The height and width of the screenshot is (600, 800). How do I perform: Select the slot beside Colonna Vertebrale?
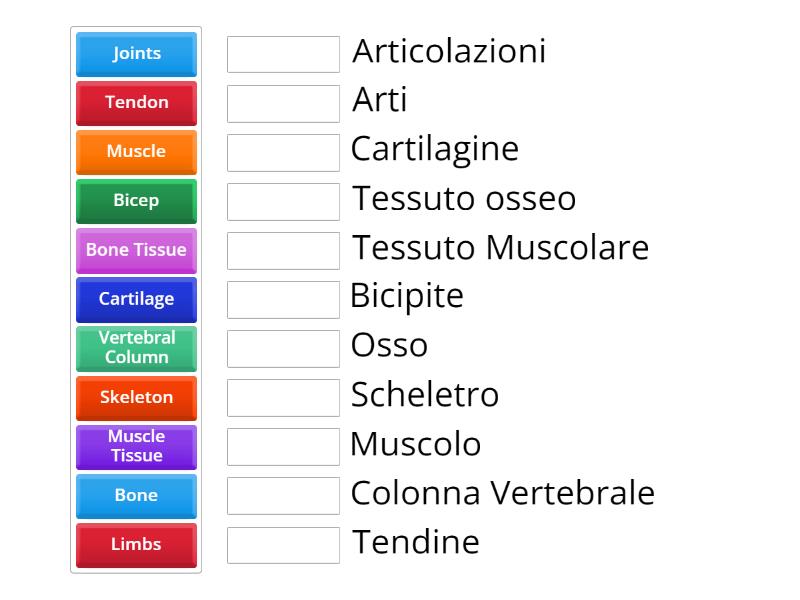(x=283, y=495)
